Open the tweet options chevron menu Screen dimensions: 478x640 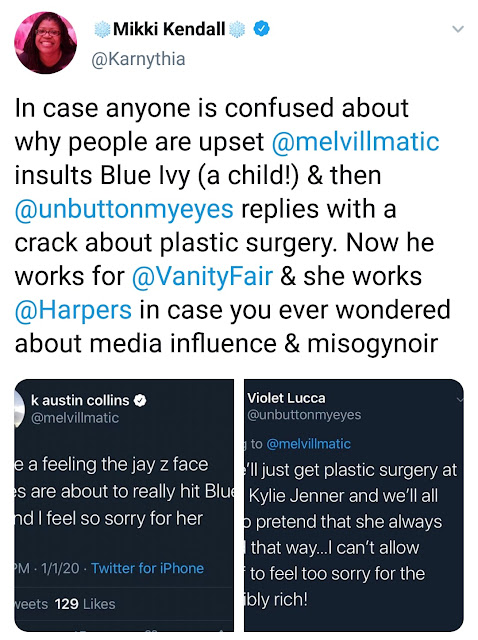(x=458, y=29)
